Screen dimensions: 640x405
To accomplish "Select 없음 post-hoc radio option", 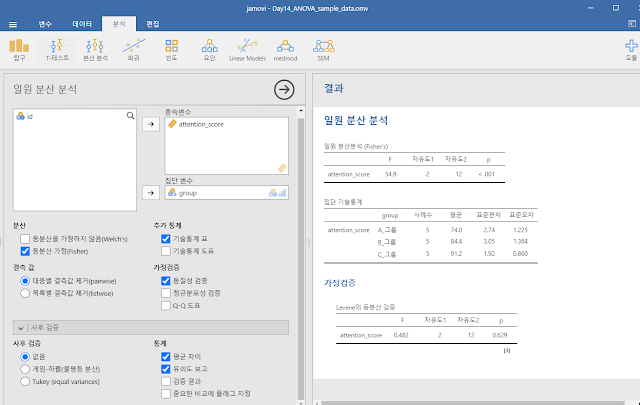I will 25,357.
